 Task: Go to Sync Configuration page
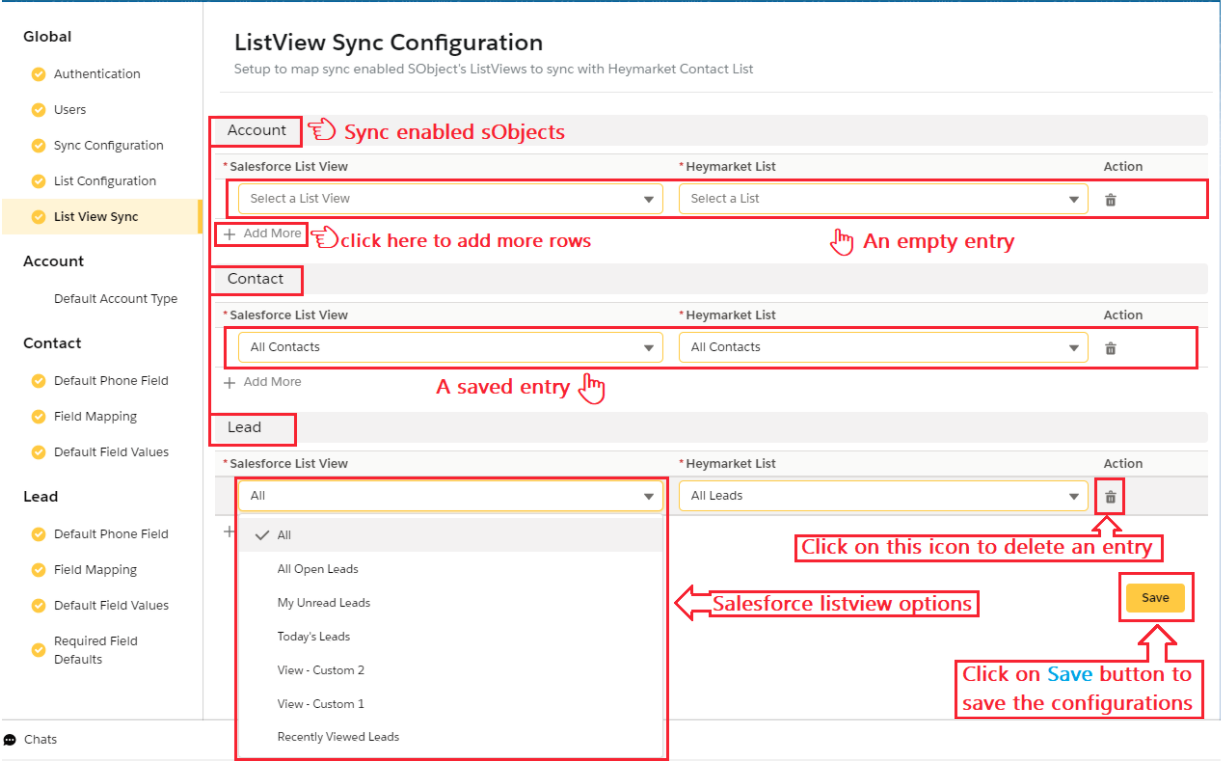[x=109, y=146]
